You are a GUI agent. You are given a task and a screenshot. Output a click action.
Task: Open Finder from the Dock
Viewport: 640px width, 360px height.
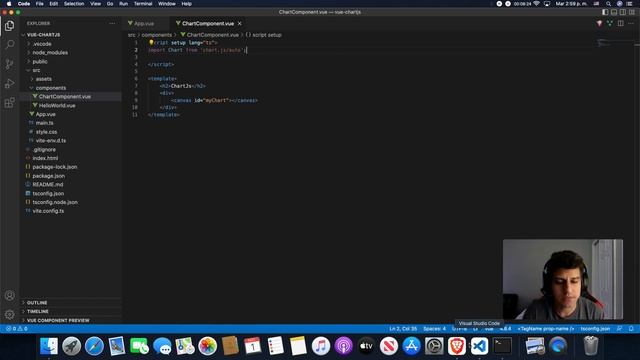(49, 346)
